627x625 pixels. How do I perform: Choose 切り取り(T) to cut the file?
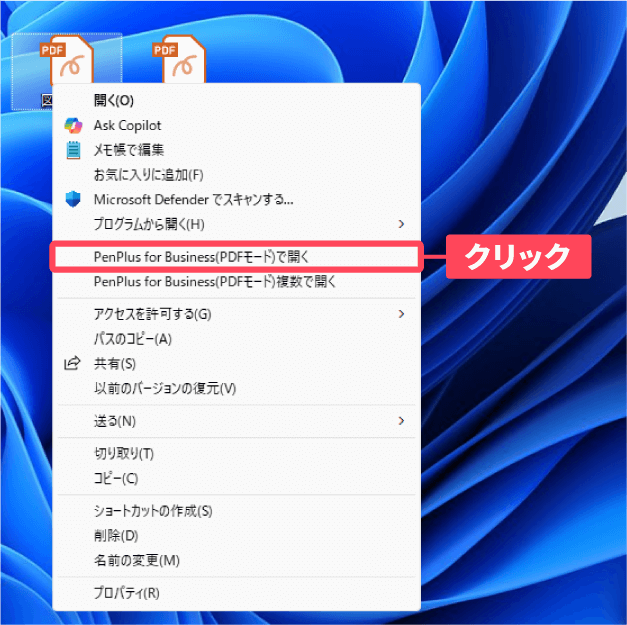point(123,453)
